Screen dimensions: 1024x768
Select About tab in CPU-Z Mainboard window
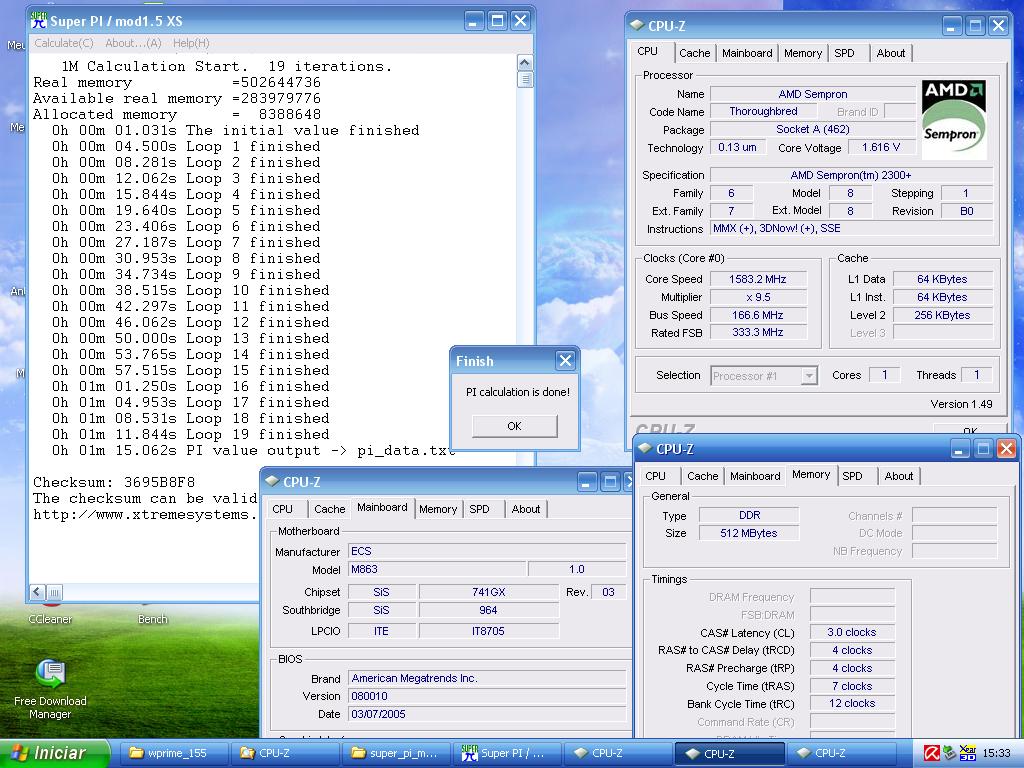coord(526,509)
